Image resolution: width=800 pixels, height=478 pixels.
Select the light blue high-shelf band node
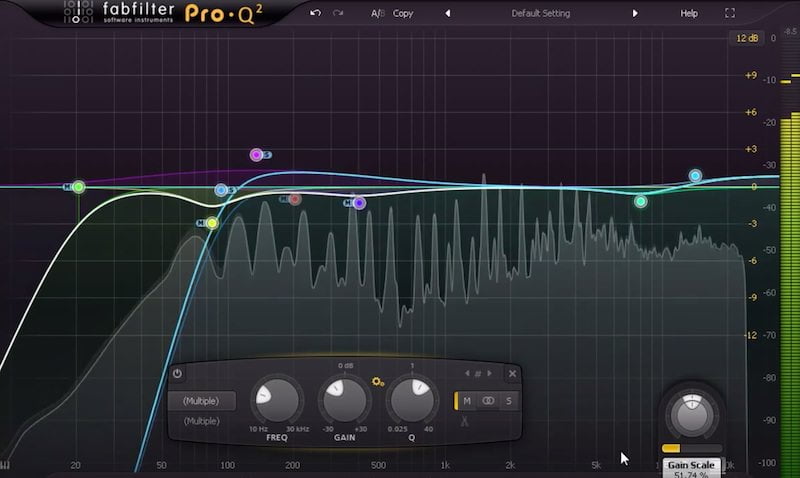(x=695, y=176)
